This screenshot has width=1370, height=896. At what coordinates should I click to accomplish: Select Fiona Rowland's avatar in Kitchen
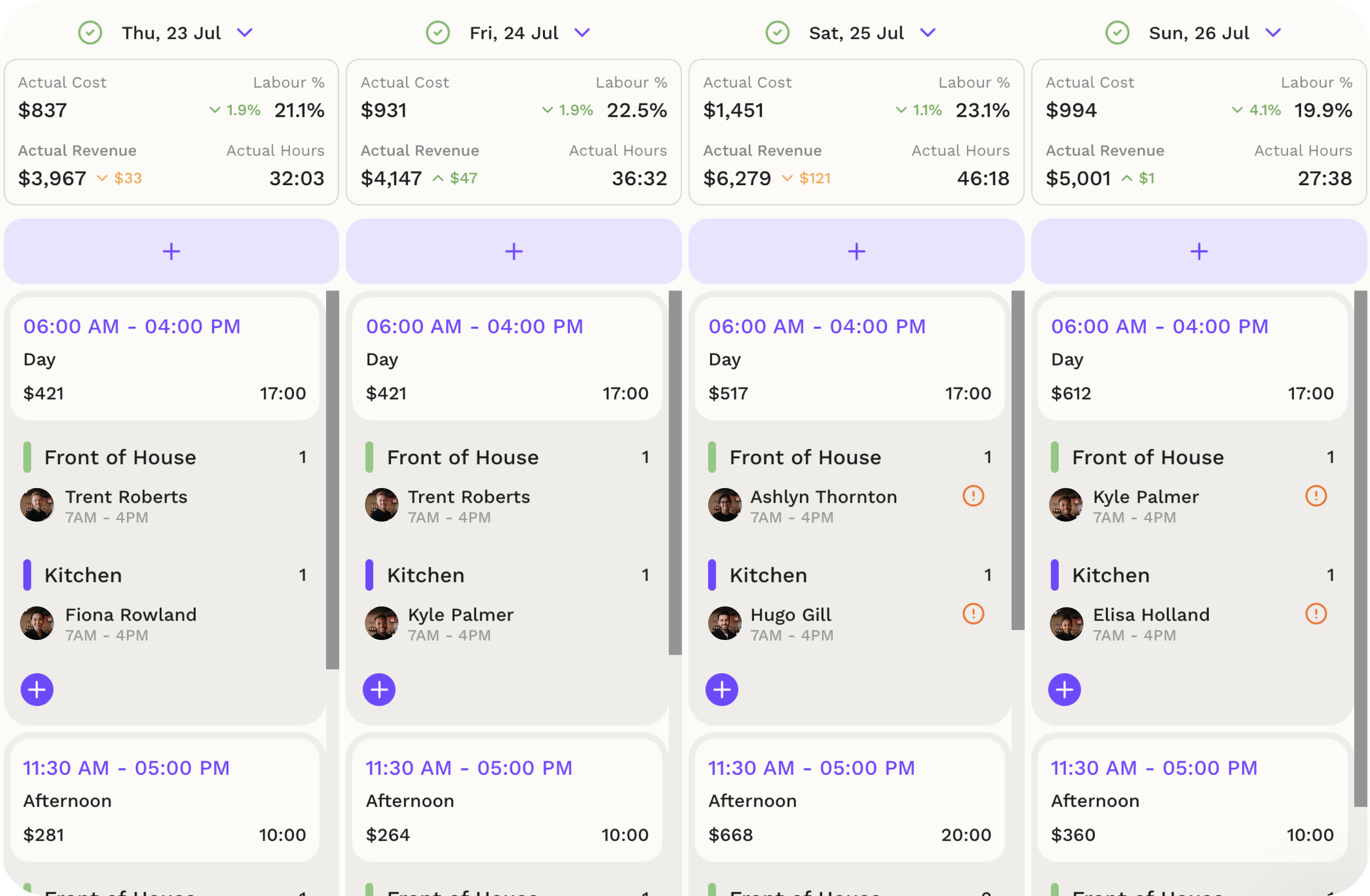(37, 623)
